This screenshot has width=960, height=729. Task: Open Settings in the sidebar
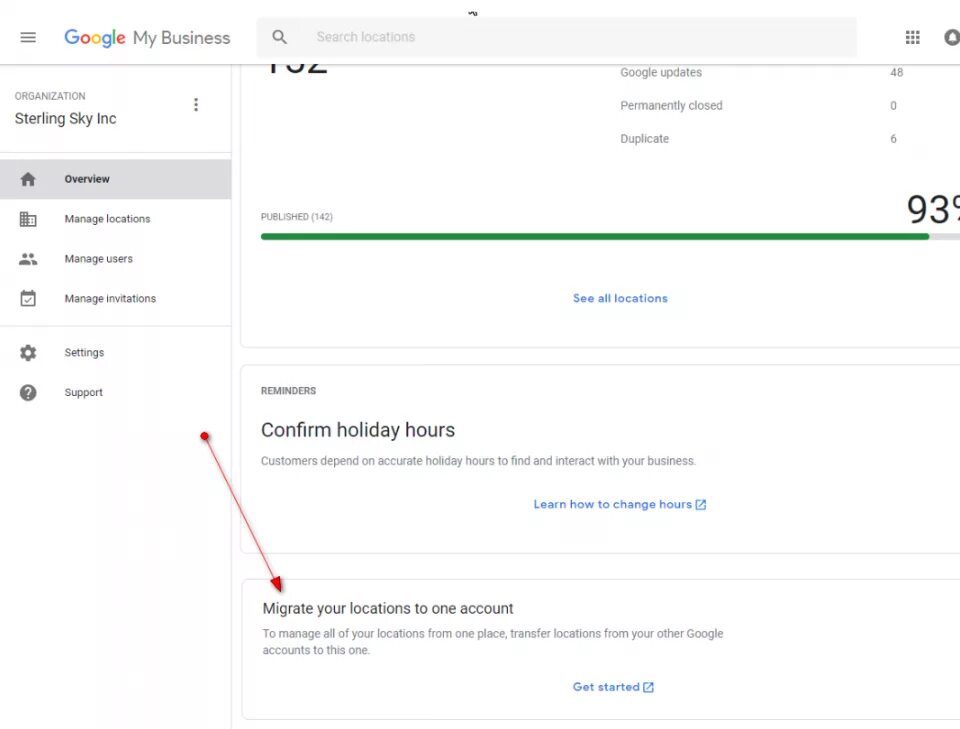[x=116, y=353]
